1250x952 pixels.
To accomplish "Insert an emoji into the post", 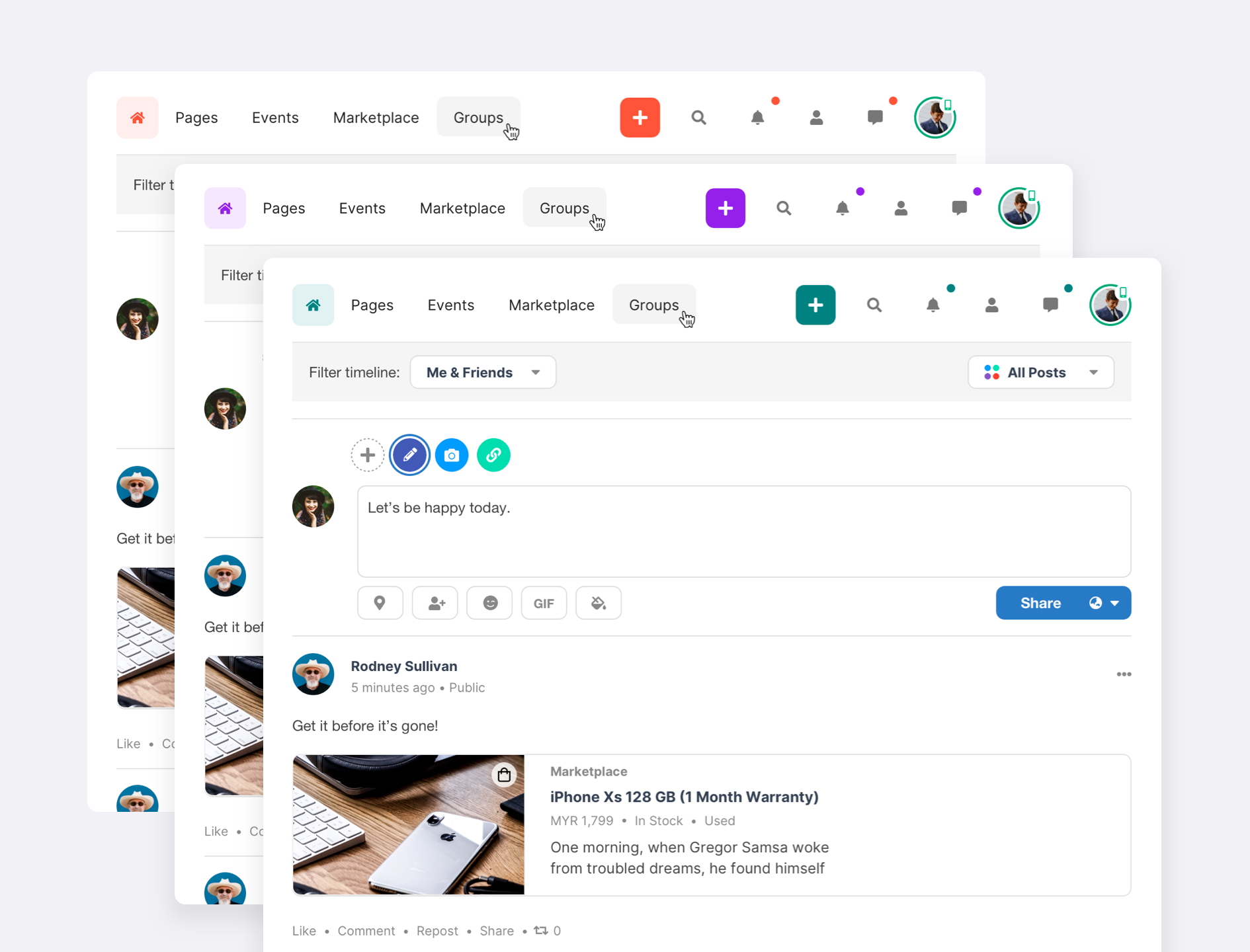I will 489,603.
